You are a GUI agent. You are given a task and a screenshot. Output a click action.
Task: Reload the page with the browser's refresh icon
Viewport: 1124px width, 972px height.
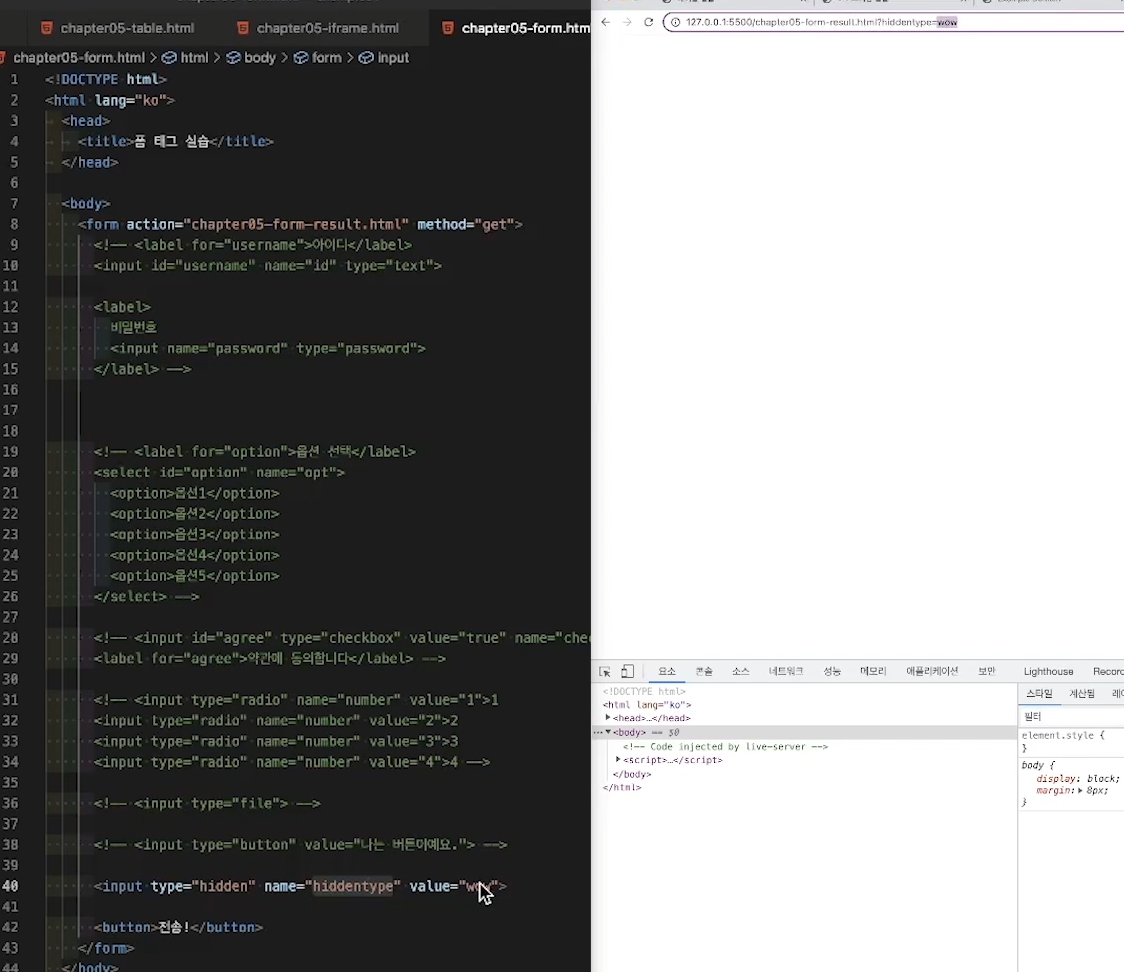click(649, 22)
